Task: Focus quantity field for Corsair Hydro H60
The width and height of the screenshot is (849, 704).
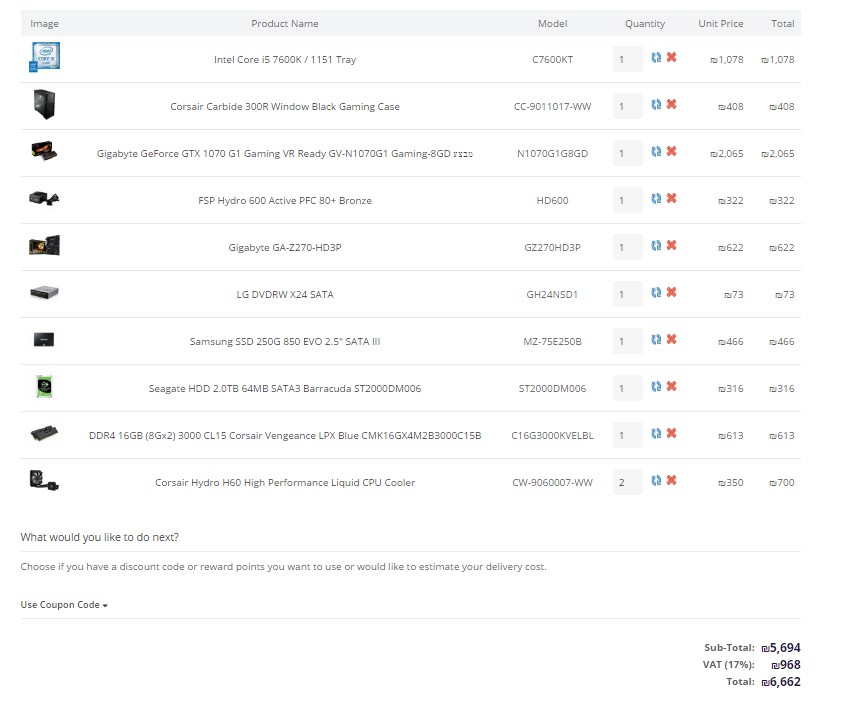Action: pos(628,482)
